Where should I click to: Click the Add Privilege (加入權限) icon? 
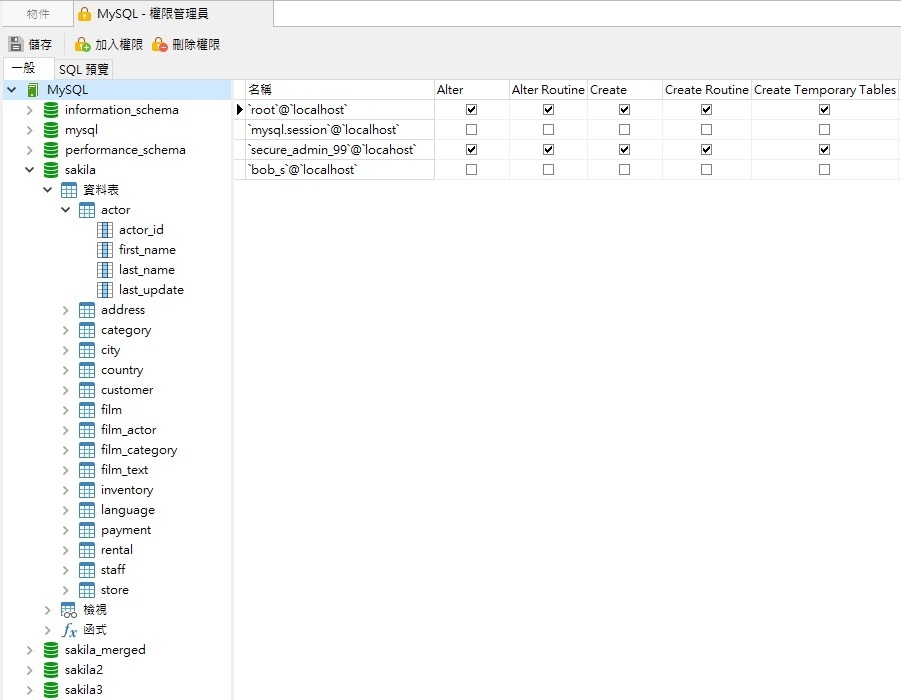pyautogui.click(x=83, y=45)
